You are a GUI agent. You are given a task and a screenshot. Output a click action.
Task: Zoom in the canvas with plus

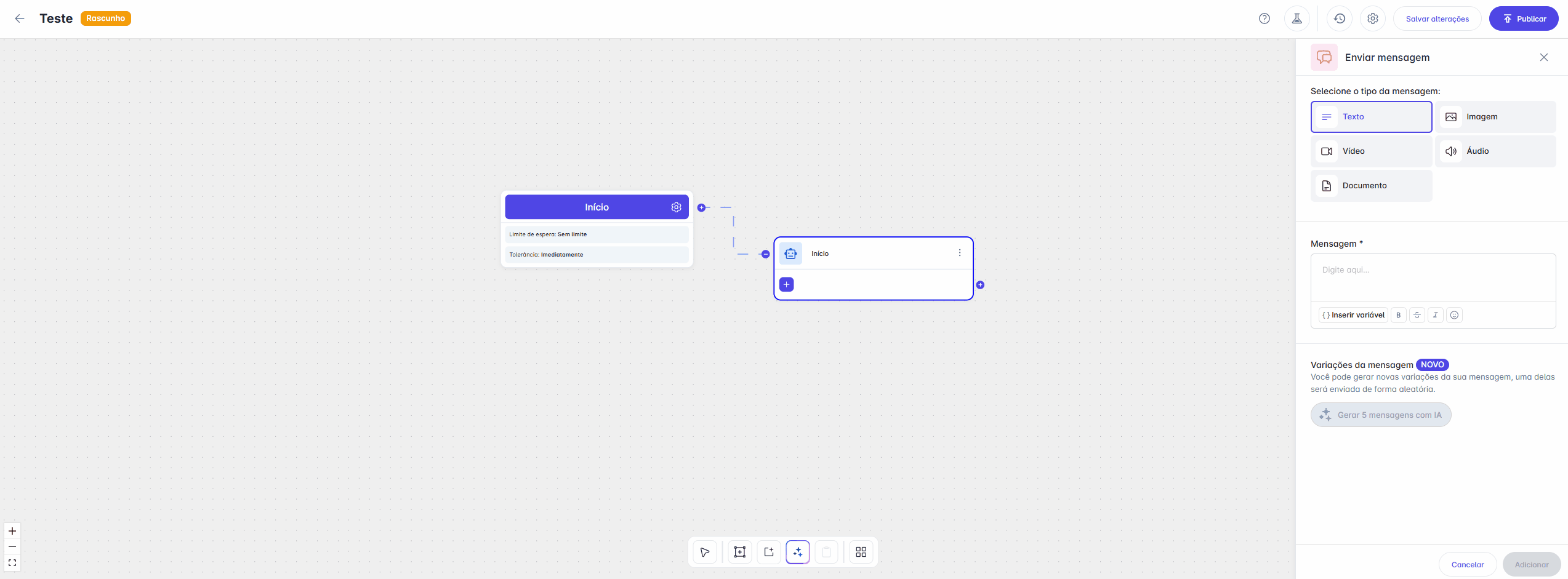click(x=12, y=531)
